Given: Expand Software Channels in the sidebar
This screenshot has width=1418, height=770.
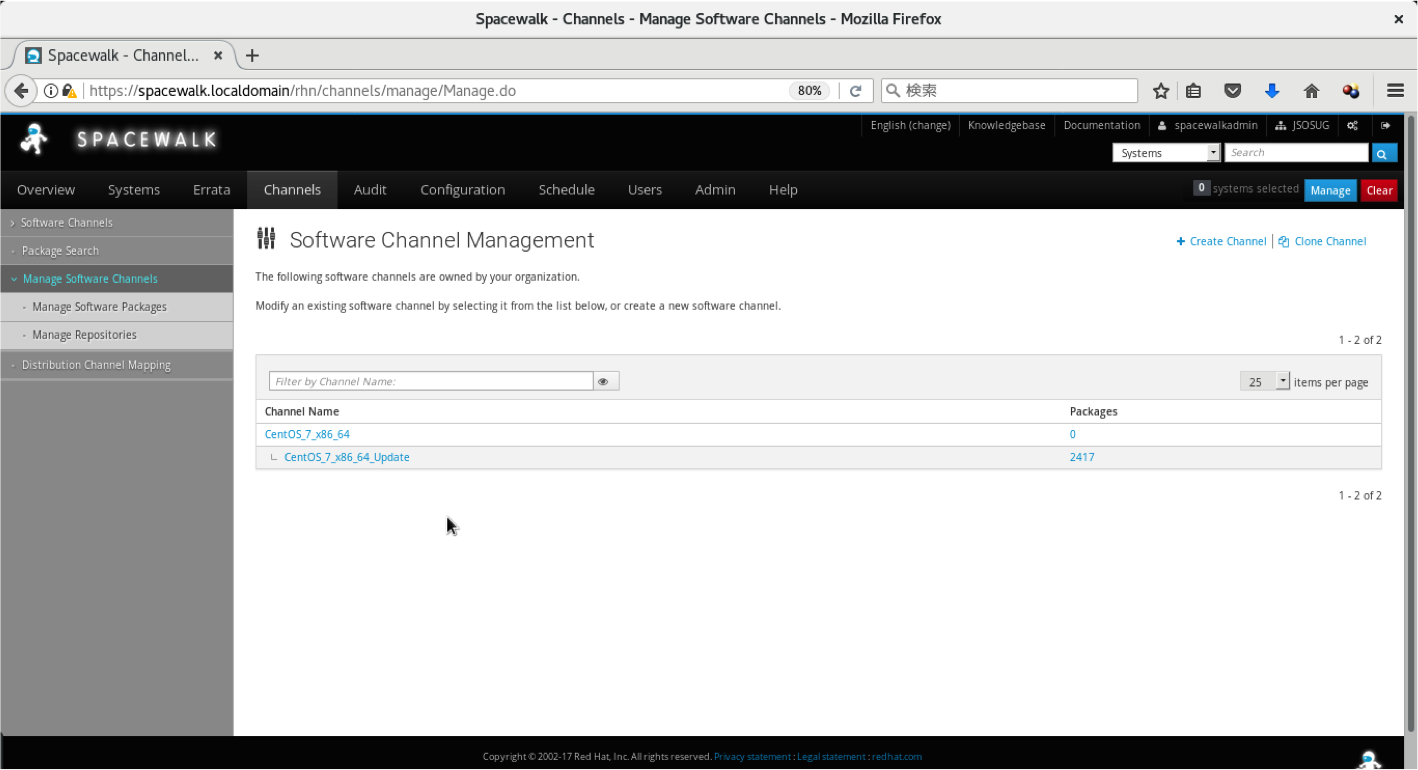Looking at the screenshot, I should (x=67, y=223).
